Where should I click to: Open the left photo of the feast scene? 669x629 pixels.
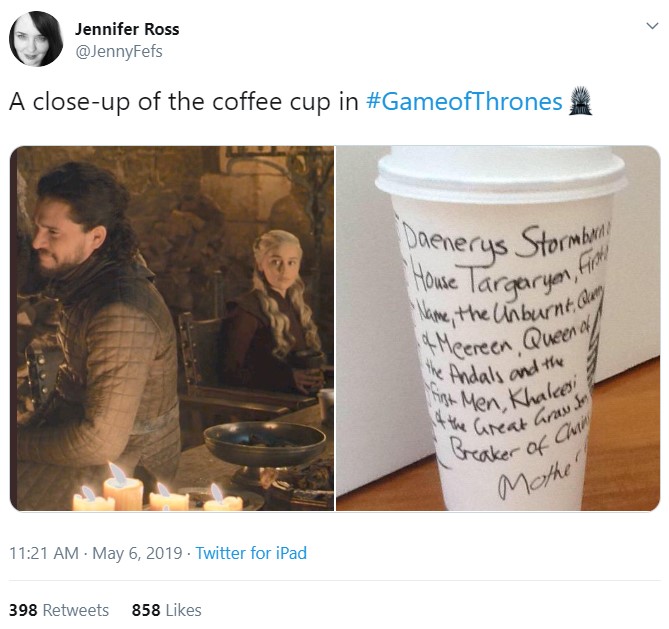click(172, 328)
